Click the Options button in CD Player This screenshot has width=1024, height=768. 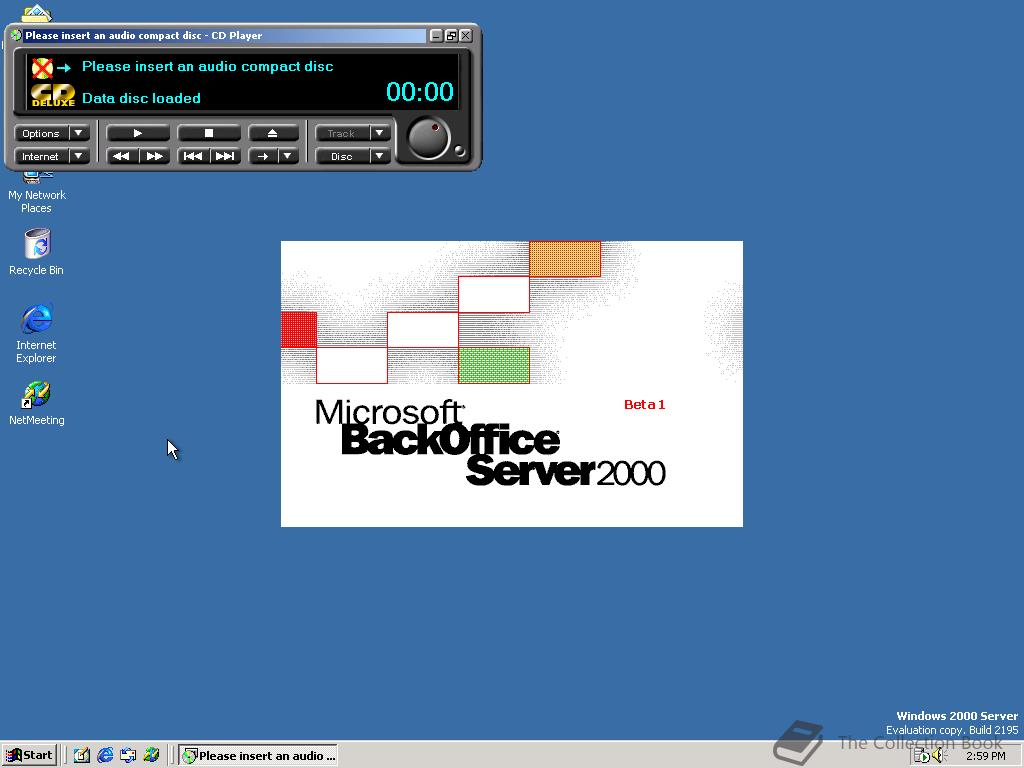pyautogui.click(x=41, y=133)
